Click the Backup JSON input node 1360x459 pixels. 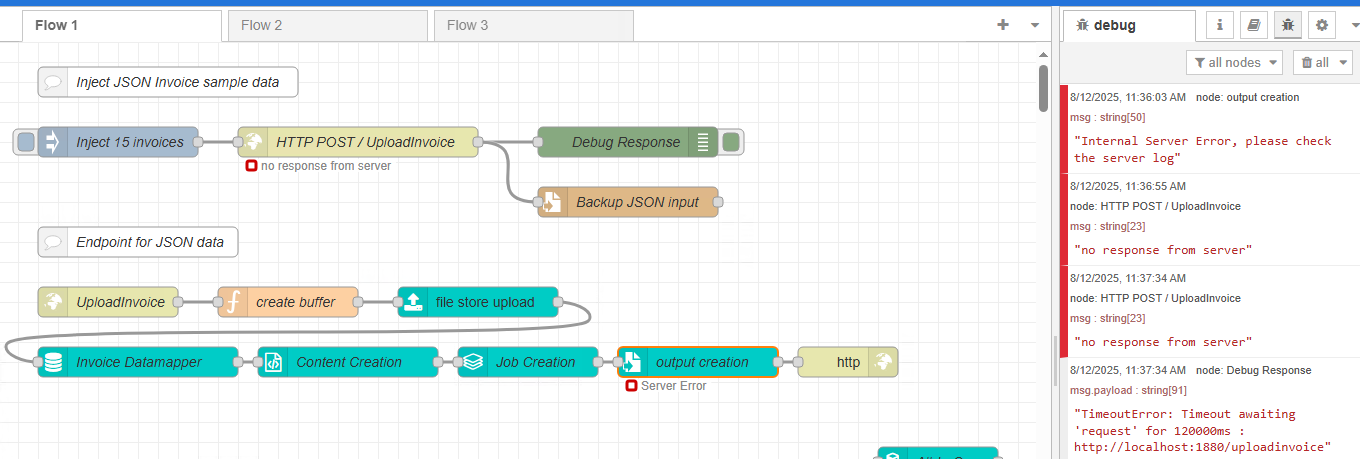(x=636, y=202)
